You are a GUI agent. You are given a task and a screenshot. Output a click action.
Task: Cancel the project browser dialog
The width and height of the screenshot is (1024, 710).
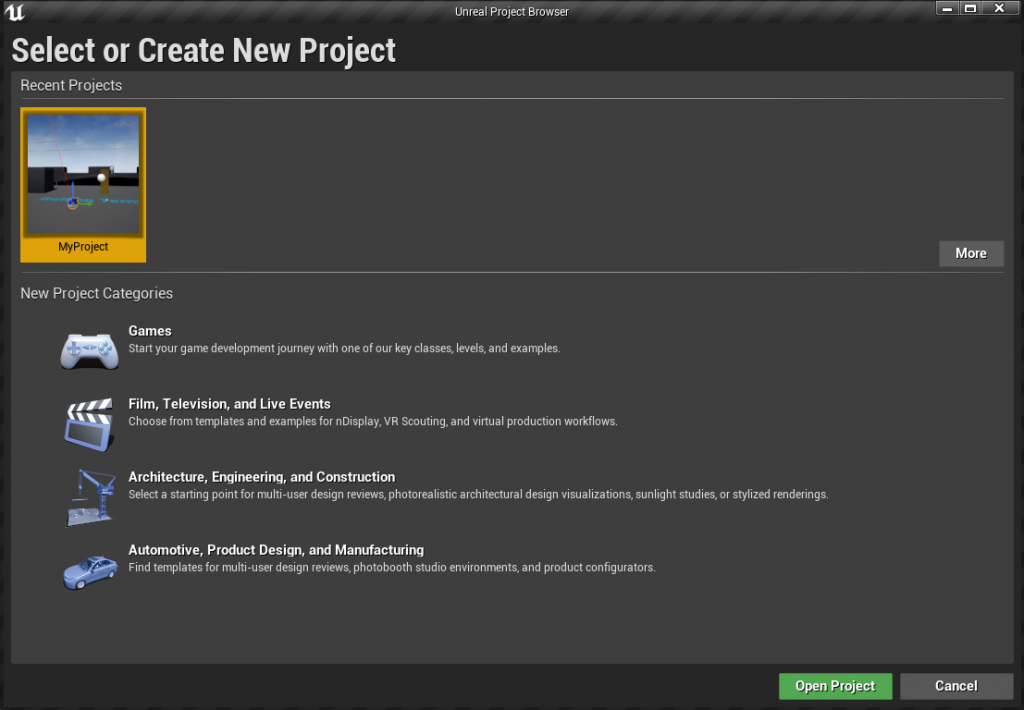tap(956, 686)
